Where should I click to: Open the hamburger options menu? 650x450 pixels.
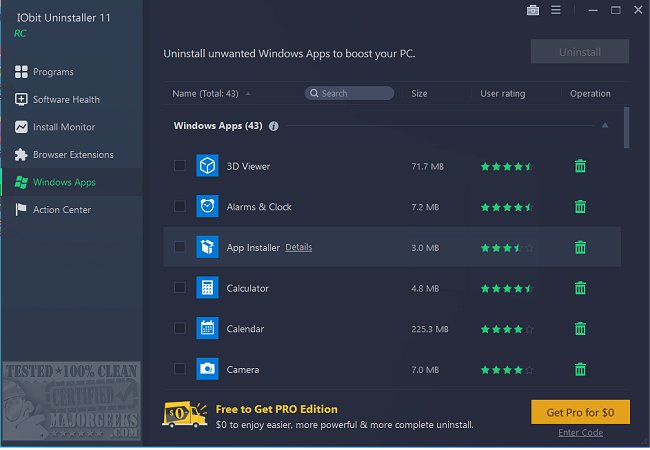(x=556, y=10)
